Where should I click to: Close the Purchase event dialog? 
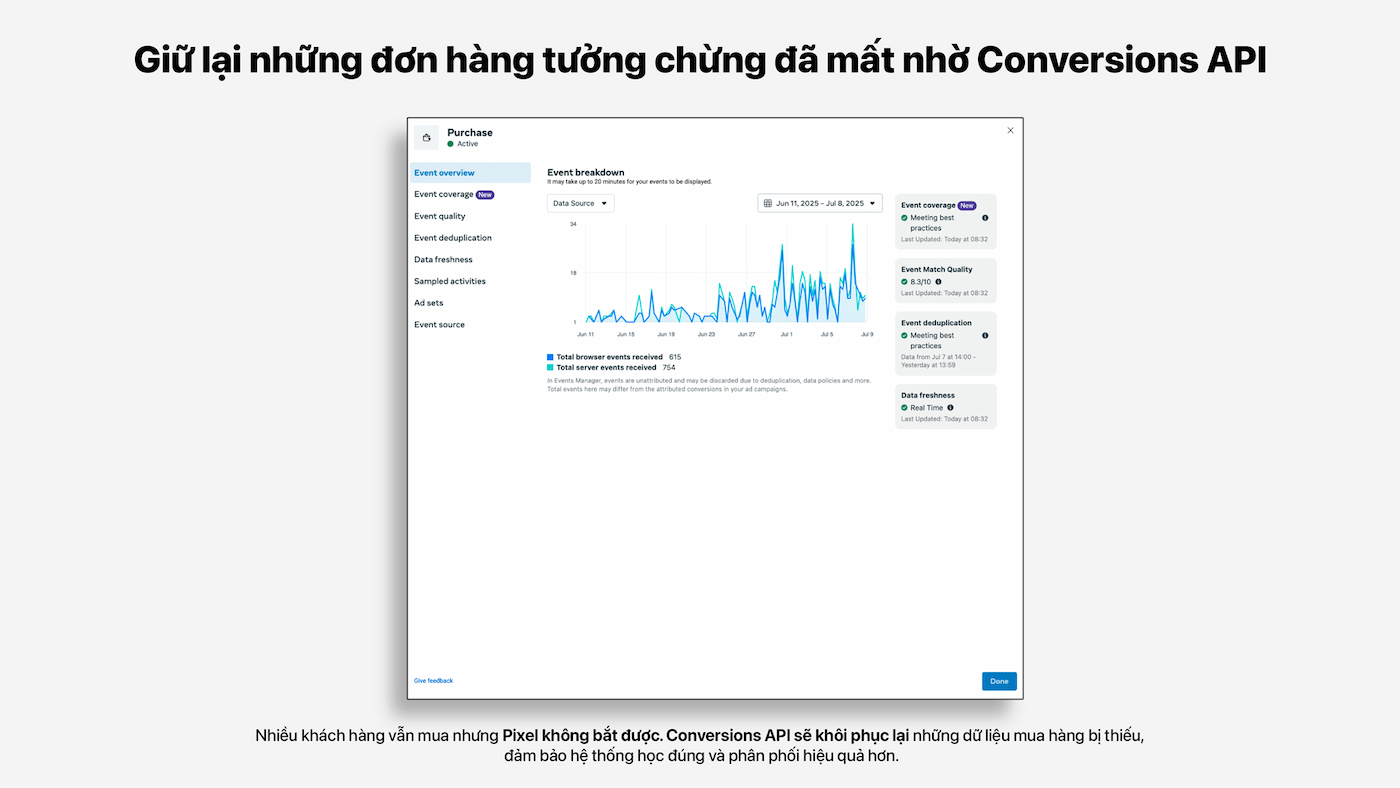[x=1010, y=130]
